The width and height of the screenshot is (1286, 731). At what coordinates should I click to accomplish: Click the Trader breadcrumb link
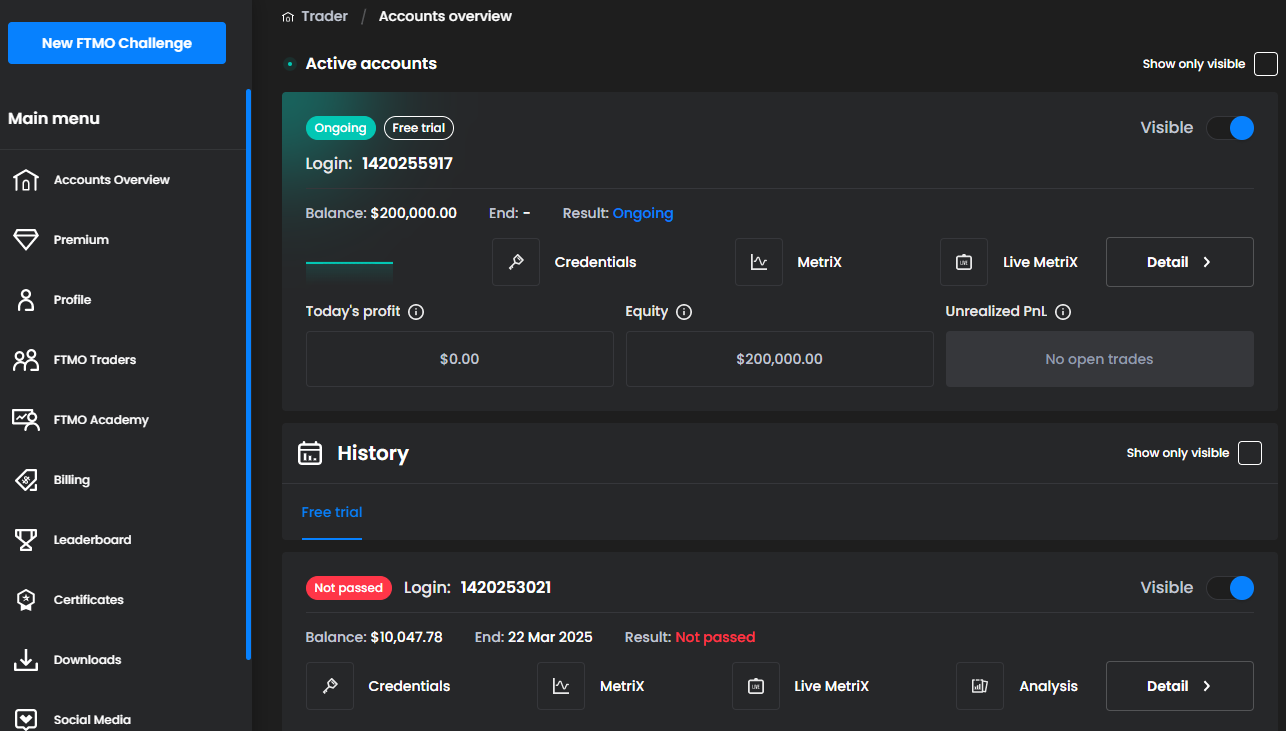[x=324, y=16]
